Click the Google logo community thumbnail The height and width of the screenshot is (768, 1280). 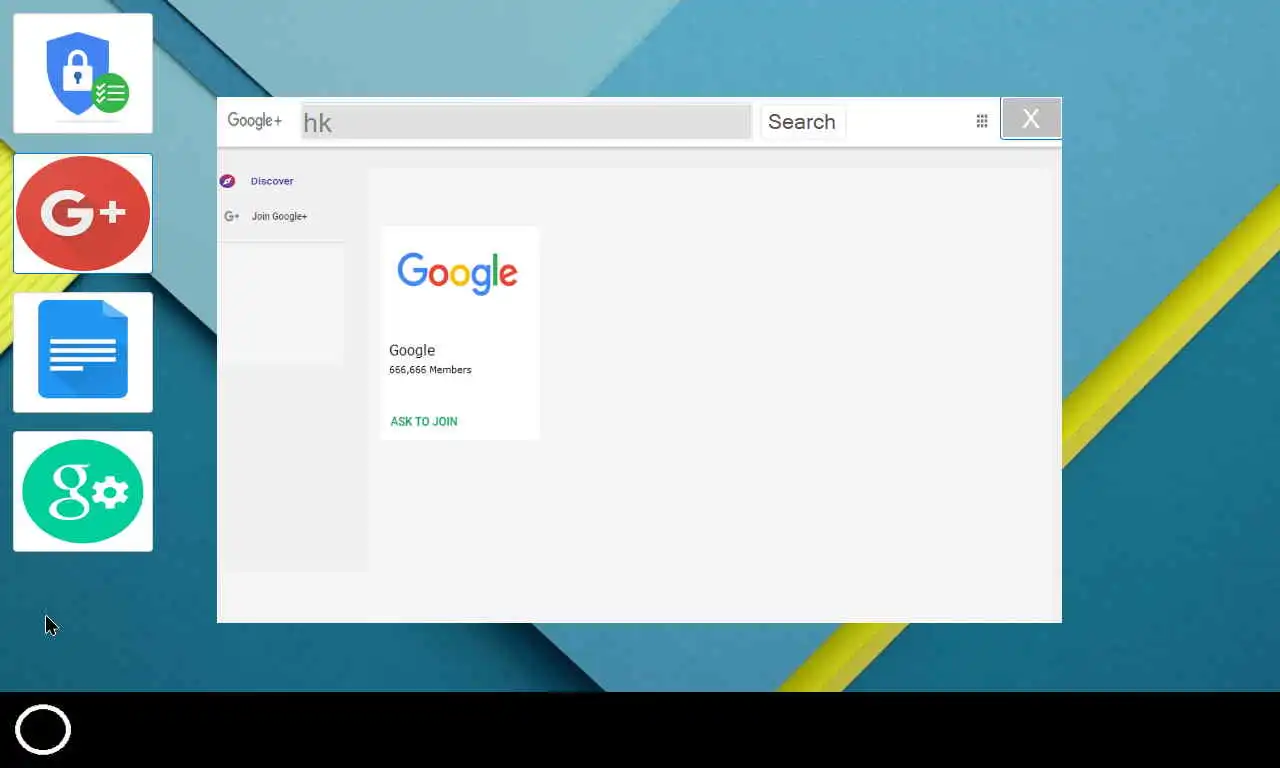pos(458,273)
